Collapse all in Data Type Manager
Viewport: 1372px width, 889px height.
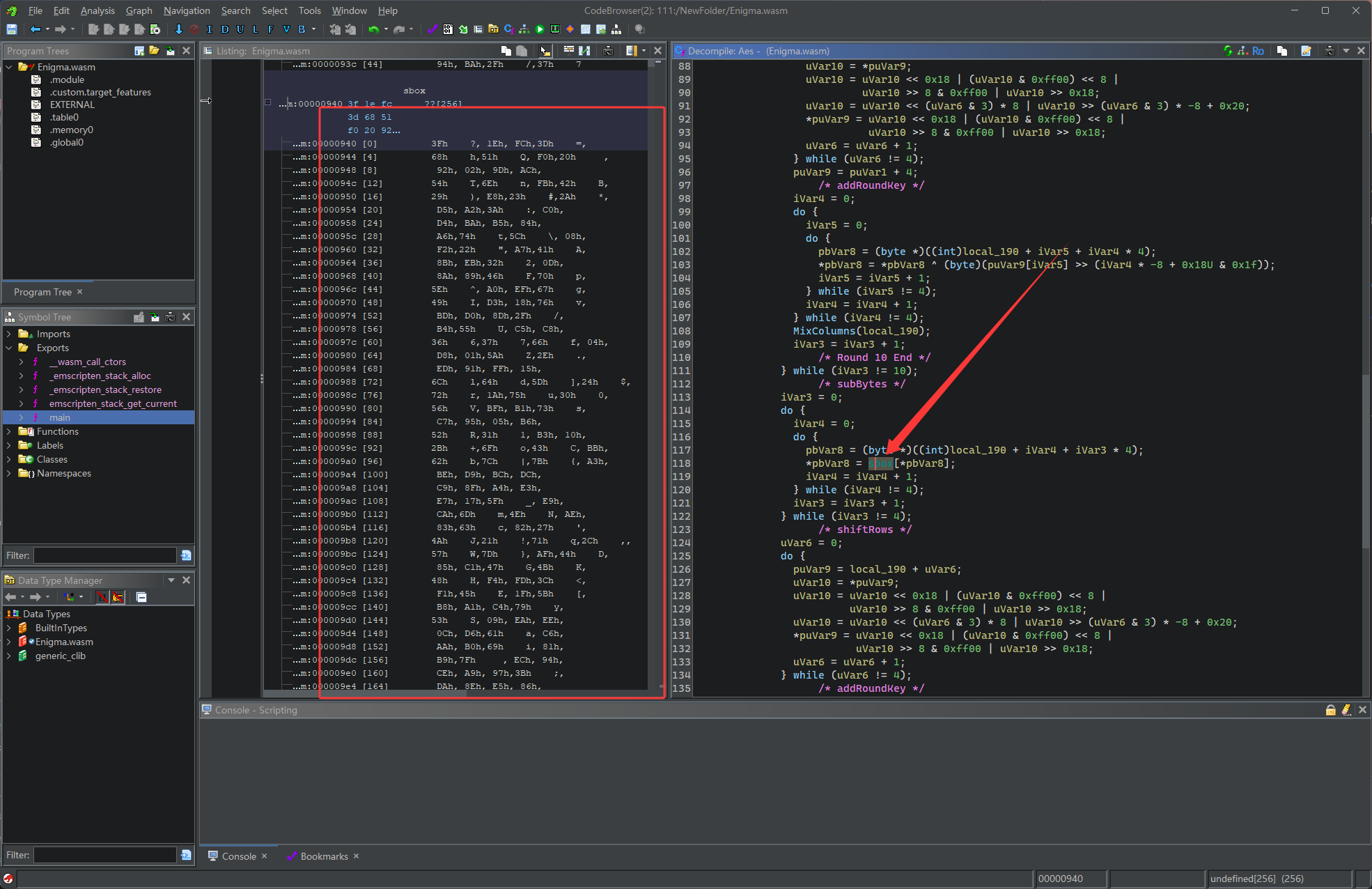pos(141,597)
